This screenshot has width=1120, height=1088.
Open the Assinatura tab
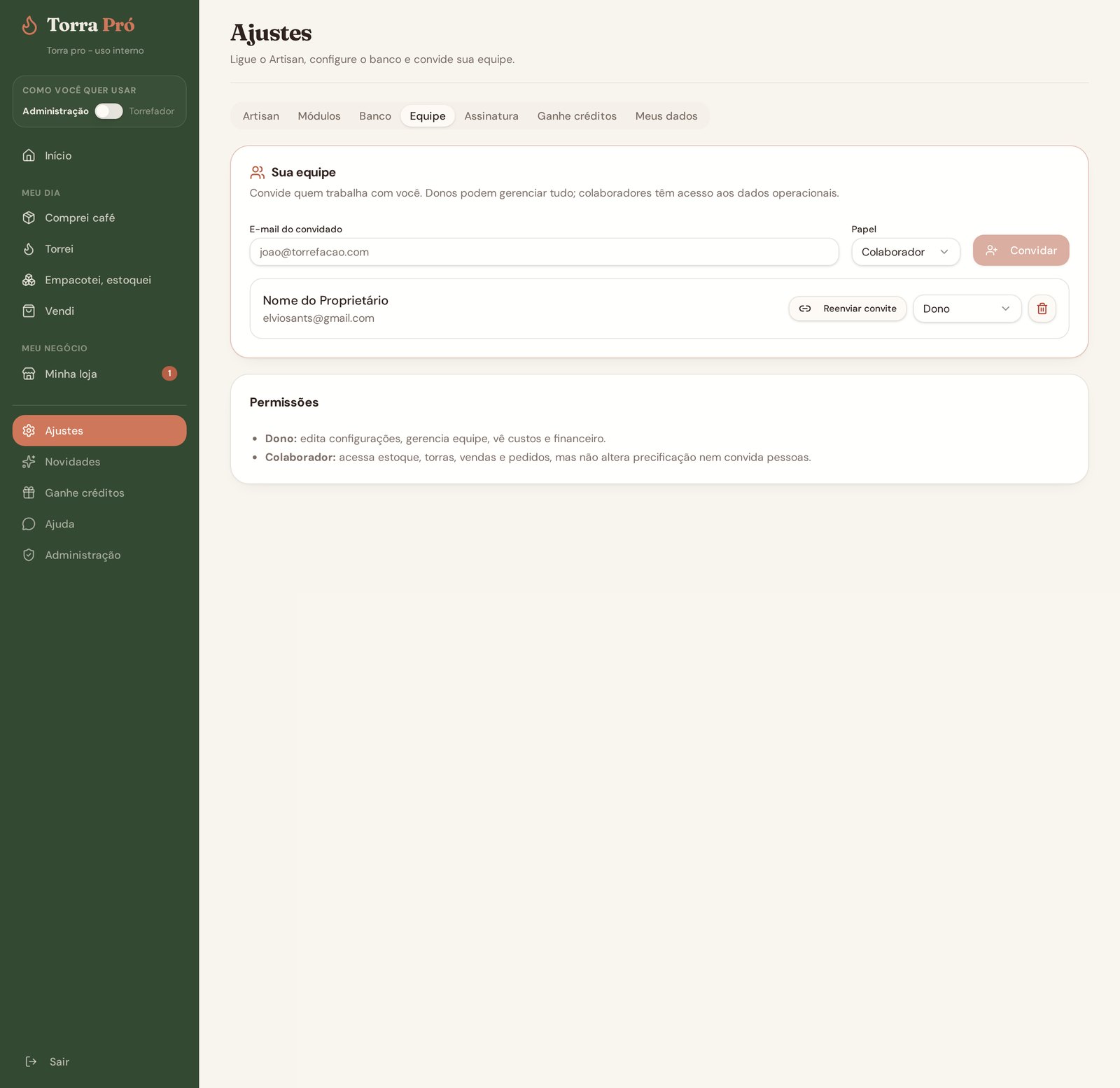point(491,116)
